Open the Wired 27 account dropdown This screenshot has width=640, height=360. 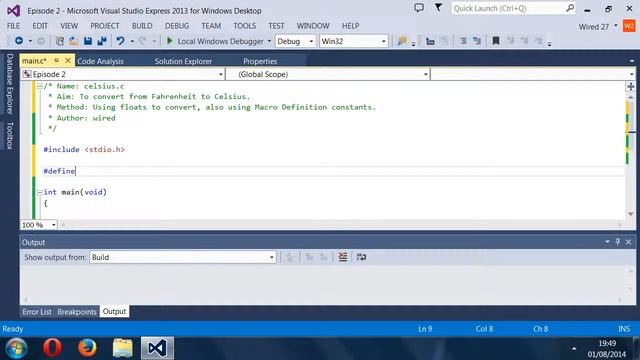point(616,26)
